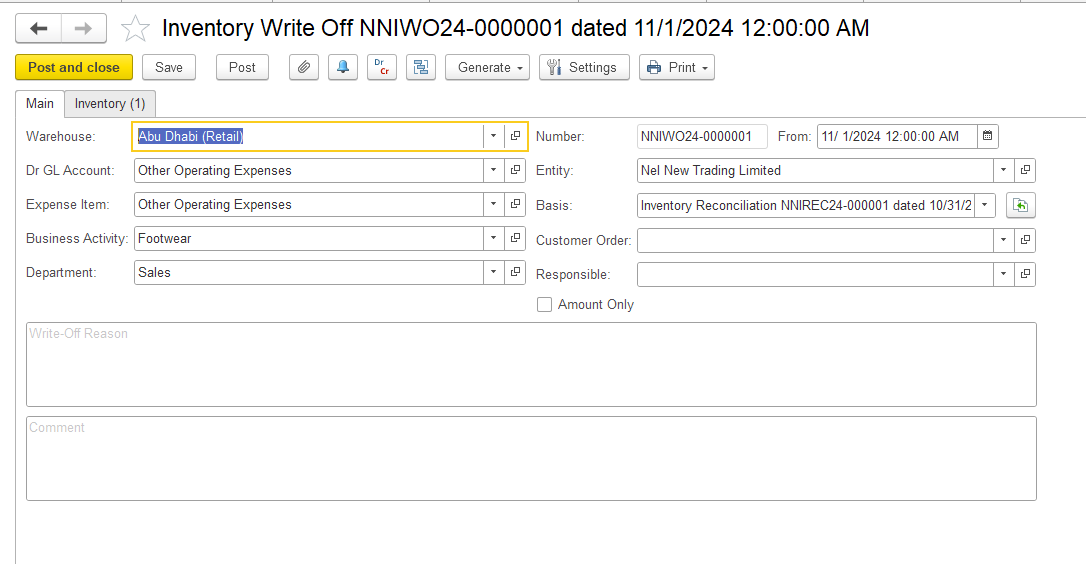Click into the Write-Off Reason text field
This screenshot has height=564, width=1086.
pyautogui.click(x=530, y=364)
